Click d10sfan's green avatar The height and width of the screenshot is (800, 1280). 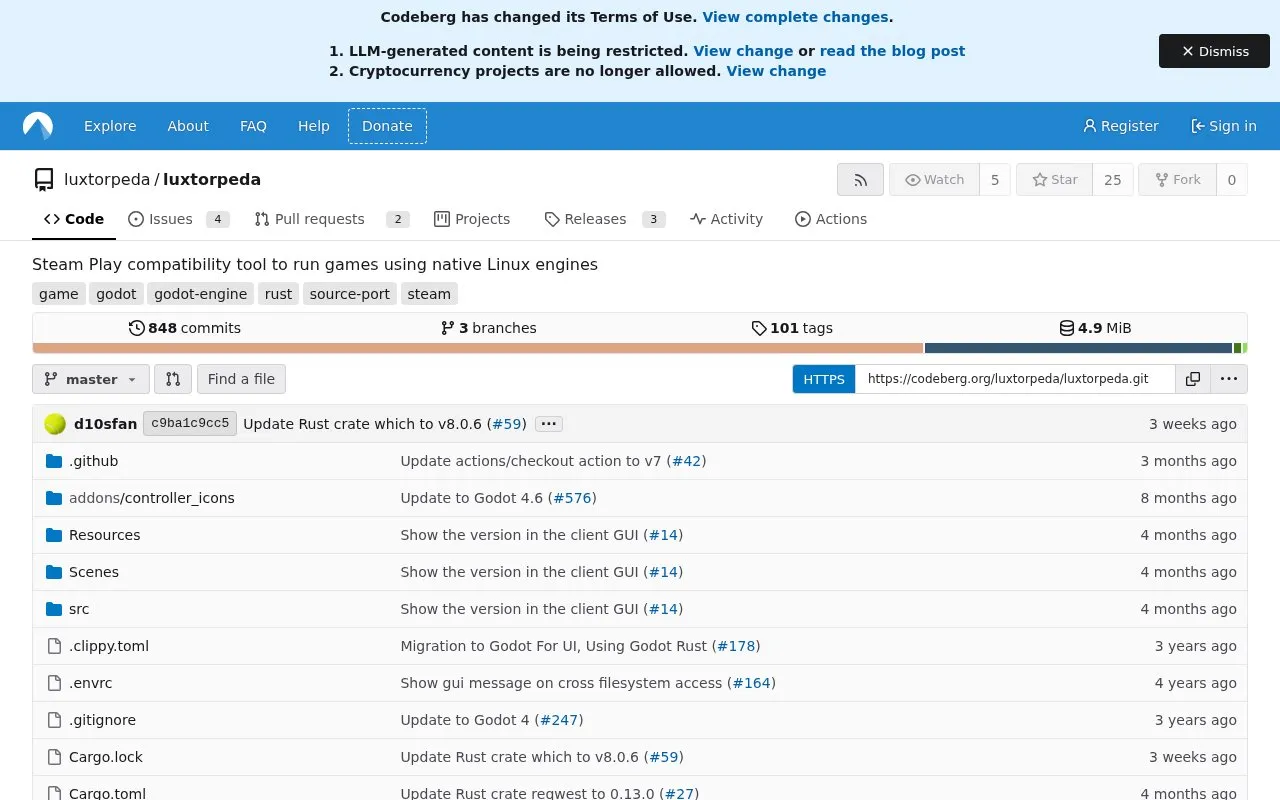[55, 424]
